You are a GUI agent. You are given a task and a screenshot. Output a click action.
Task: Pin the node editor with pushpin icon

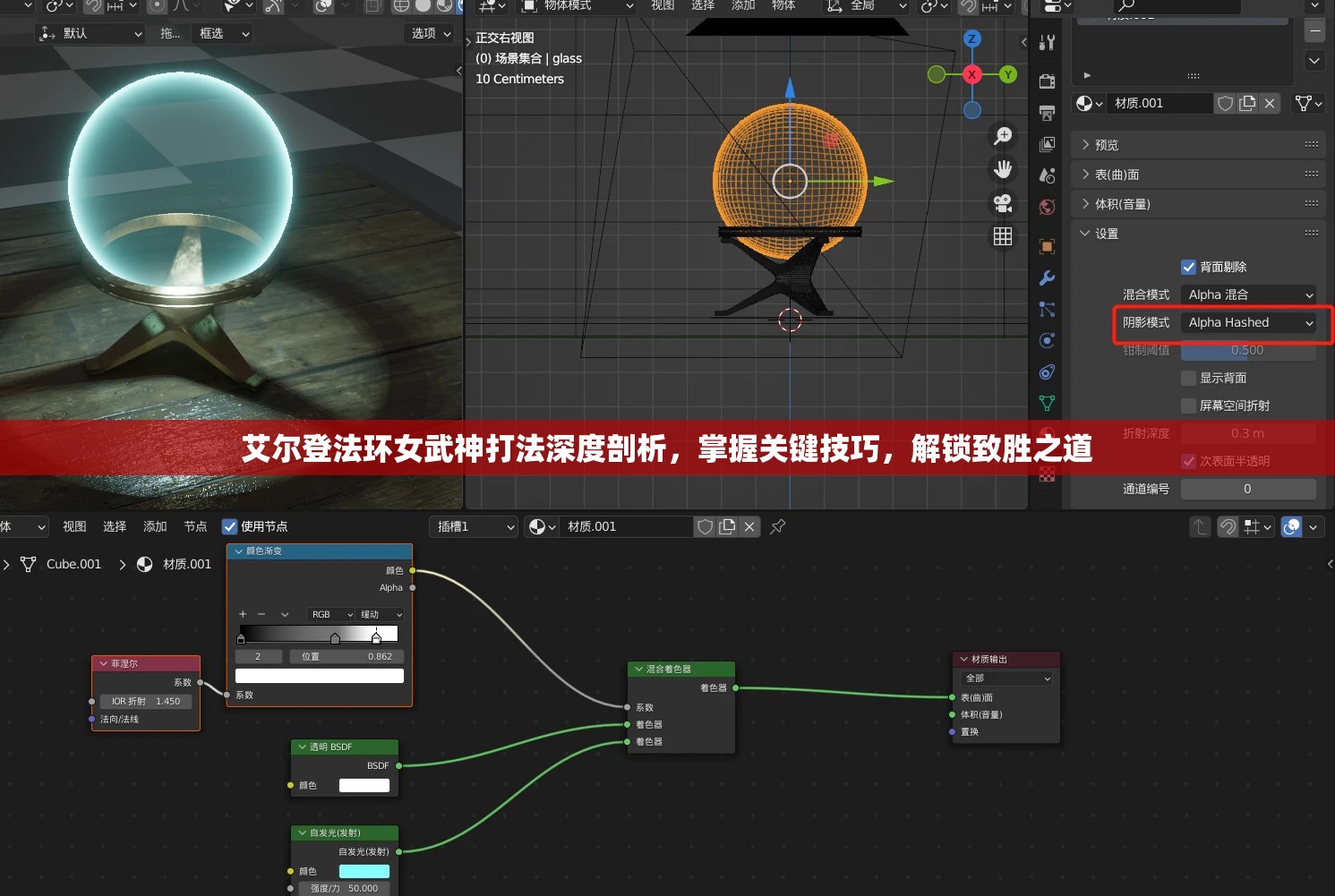[778, 526]
